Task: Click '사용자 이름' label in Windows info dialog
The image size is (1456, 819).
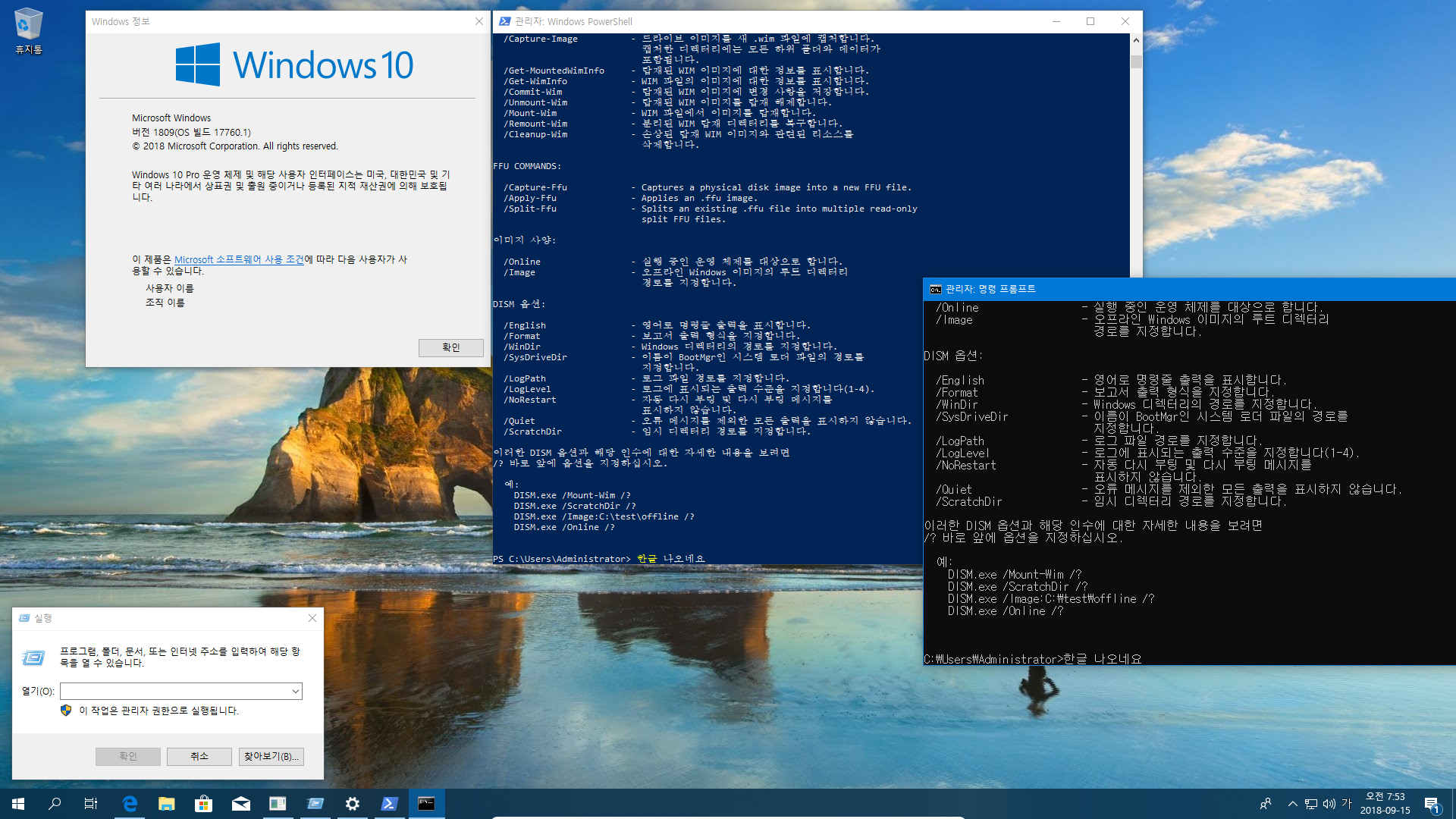Action: pos(170,288)
